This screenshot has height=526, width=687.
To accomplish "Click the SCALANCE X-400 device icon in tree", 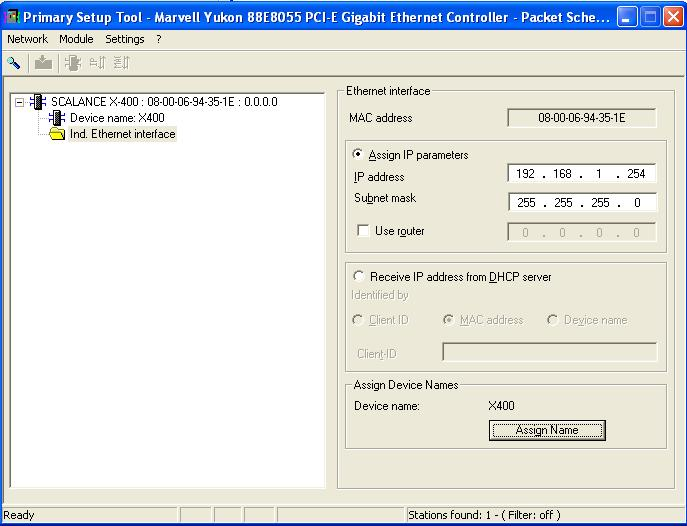I will click(x=38, y=102).
